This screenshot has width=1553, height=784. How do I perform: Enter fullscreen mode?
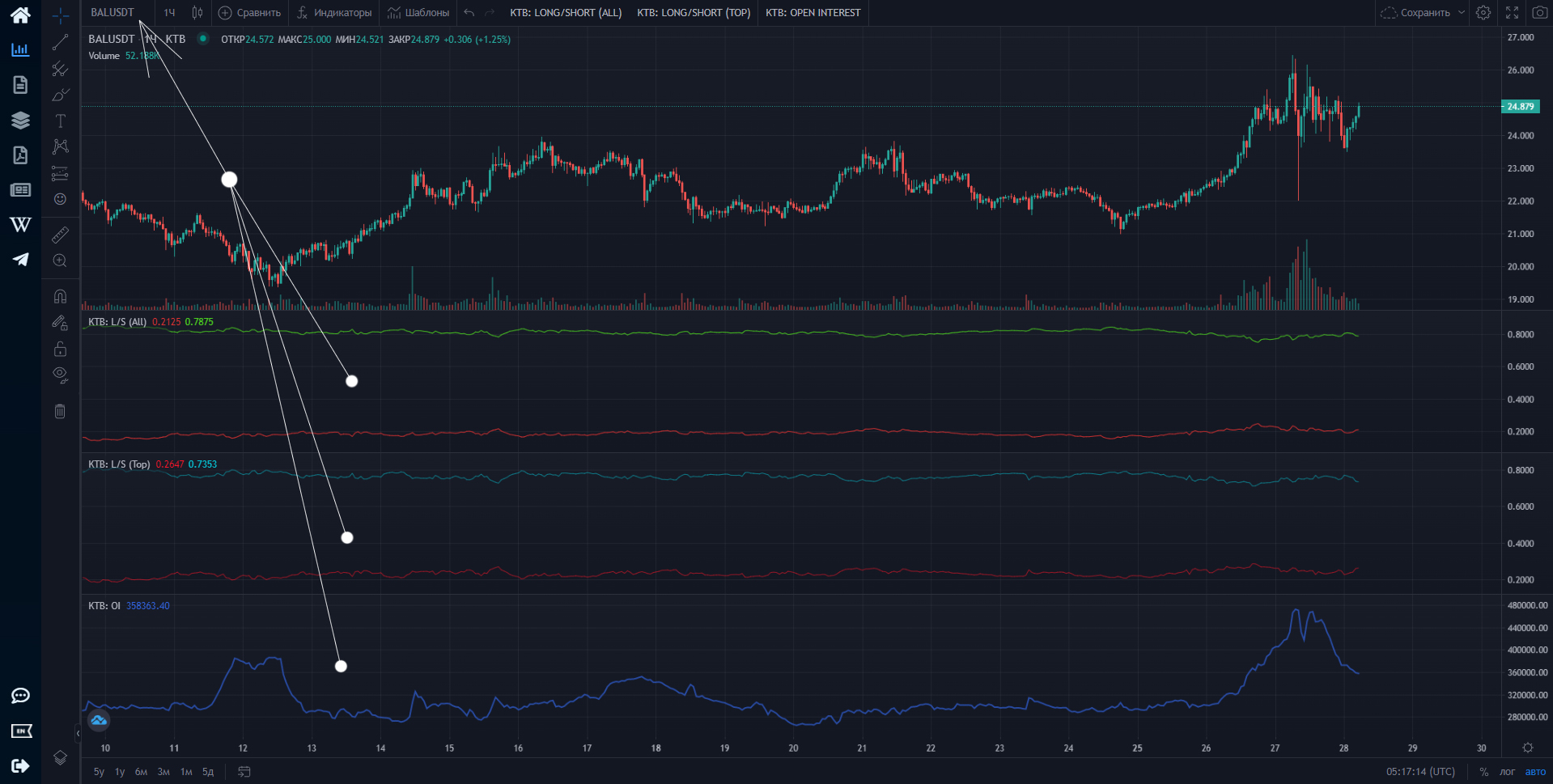[x=1512, y=13]
